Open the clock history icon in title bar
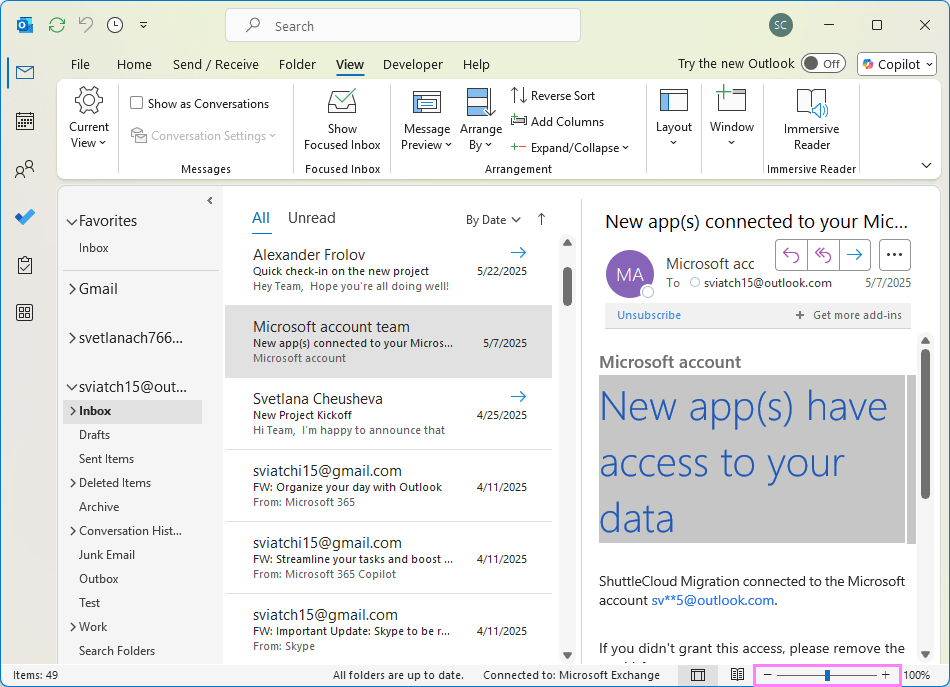Viewport: 950px width, 687px height. click(115, 25)
